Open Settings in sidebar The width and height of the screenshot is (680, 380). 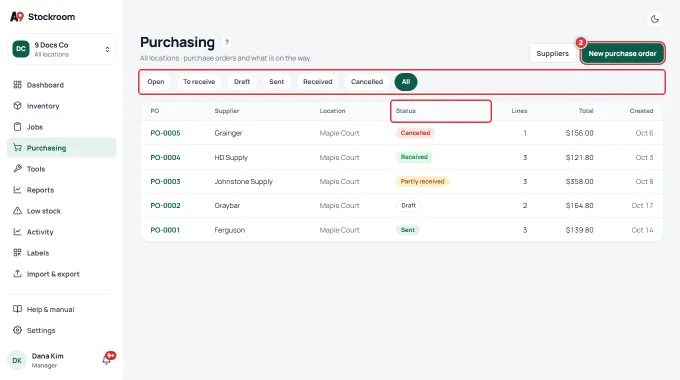(62, 330)
